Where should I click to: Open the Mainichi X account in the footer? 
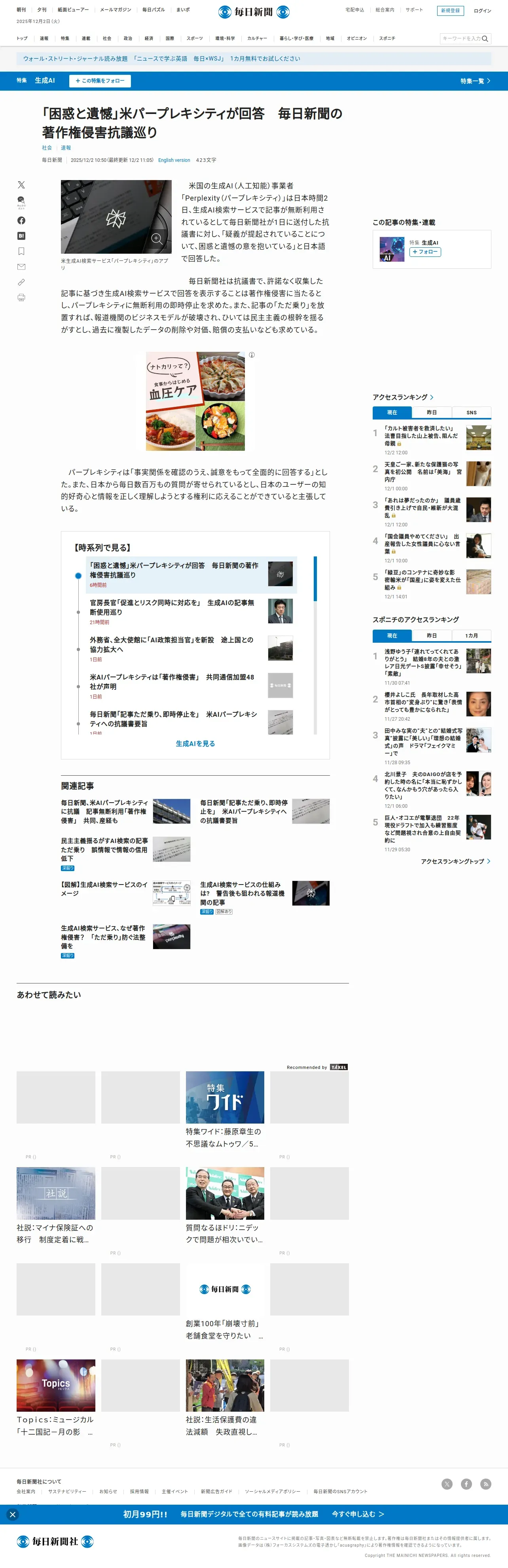click(x=447, y=1484)
